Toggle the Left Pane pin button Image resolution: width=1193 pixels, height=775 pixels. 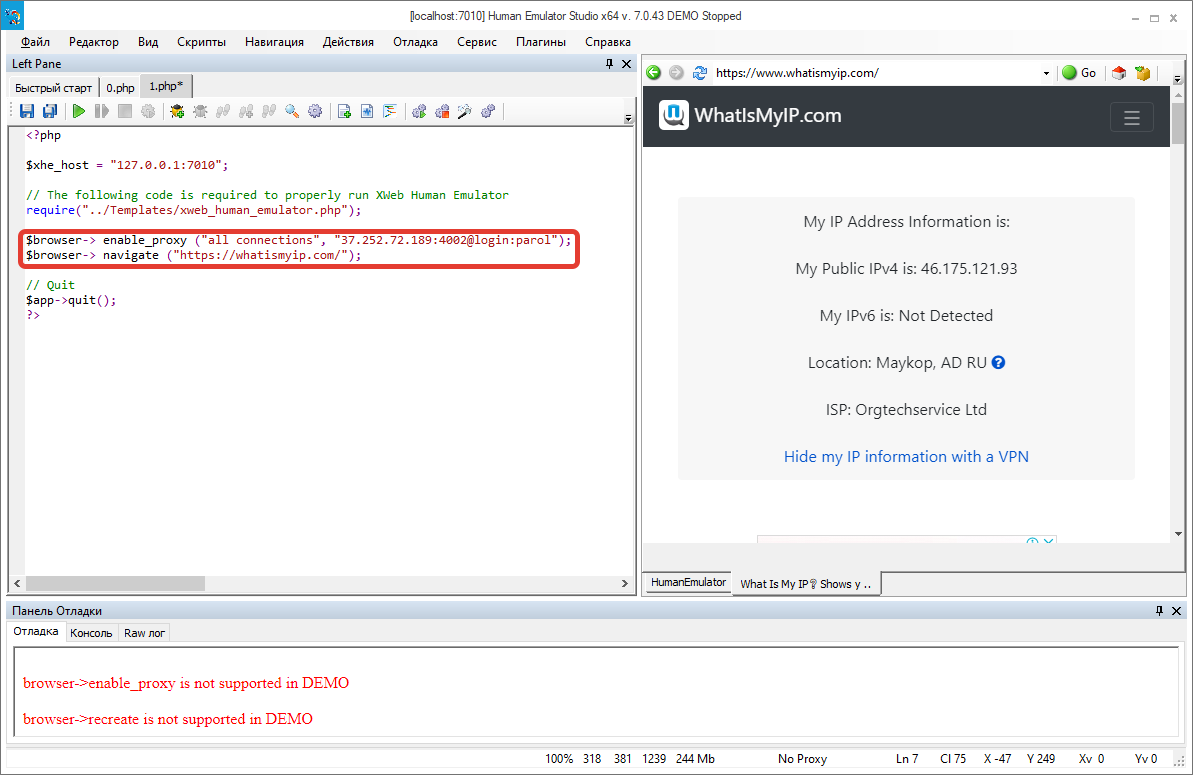609,64
